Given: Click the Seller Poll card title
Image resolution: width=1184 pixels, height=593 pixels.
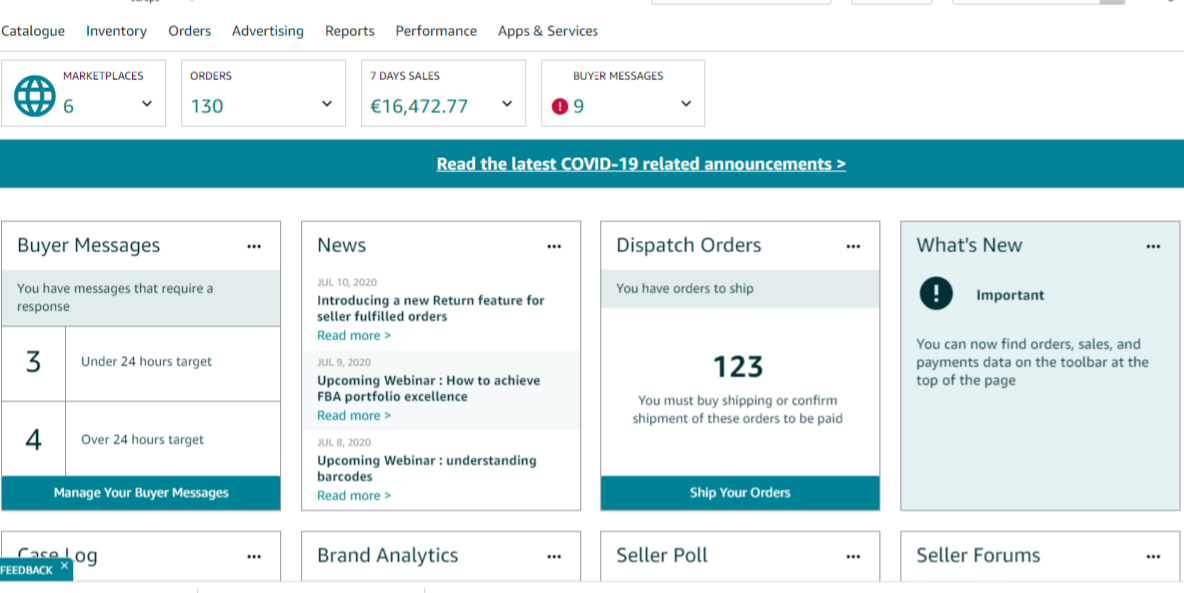Looking at the screenshot, I should coord(662,555).
